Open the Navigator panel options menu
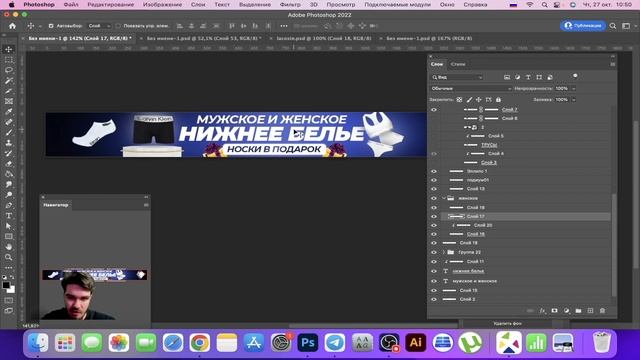 coord(146,205)
